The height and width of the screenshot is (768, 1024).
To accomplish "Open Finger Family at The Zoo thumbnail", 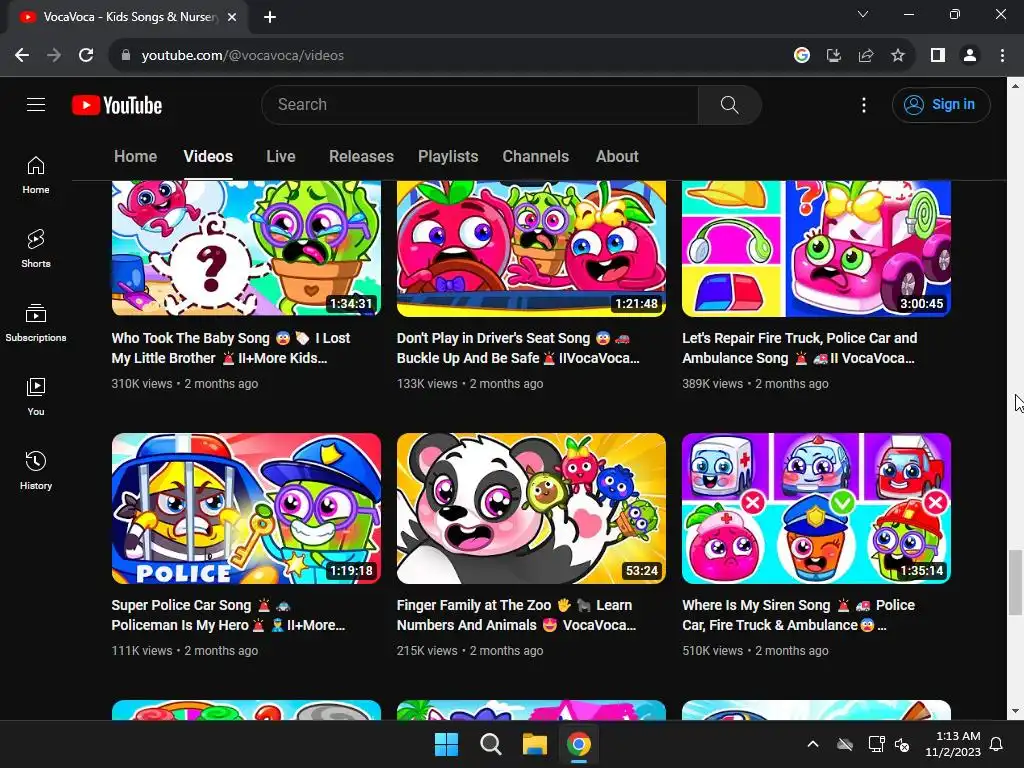I will (x=531, y=508).
